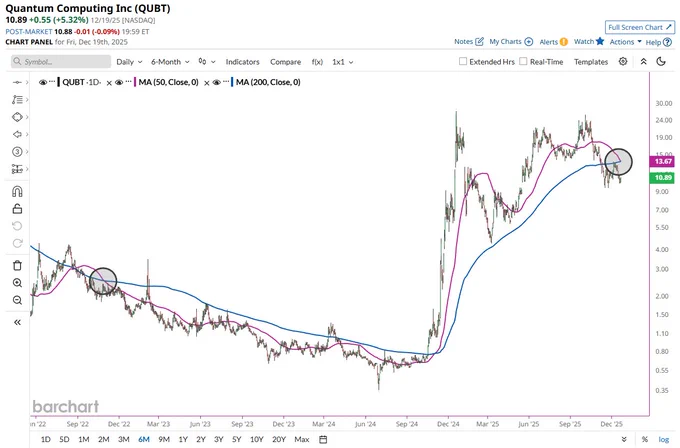This screenshot has width=680, height=448.
Task: Click the 13.67 MA price label on axis
Action: pyautogui.click(x=662, y=161)
